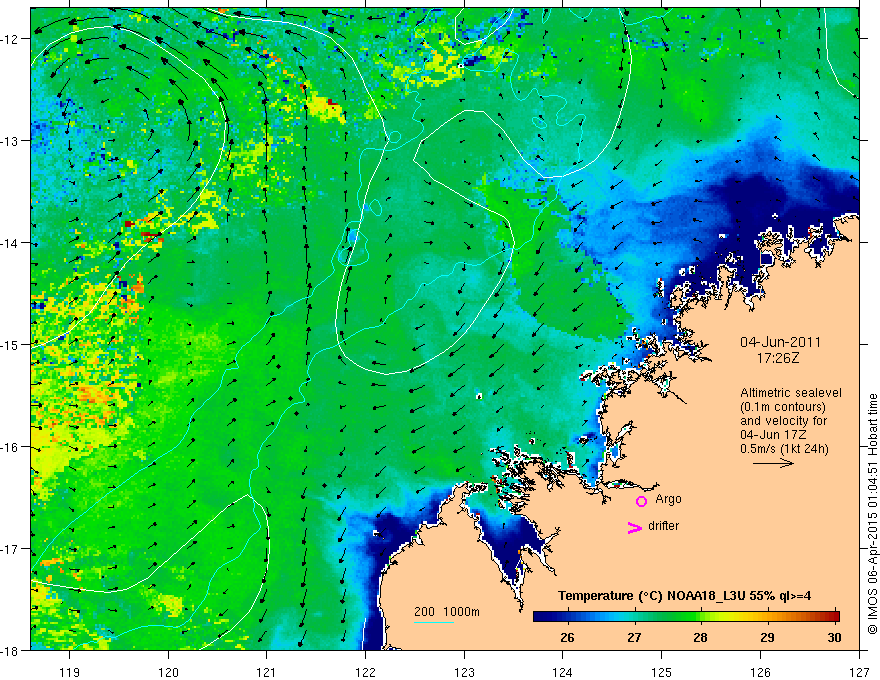Click the magenta drifter arrow symbol
The width and height of the screenshot is (880, 680).
[635, 527]
